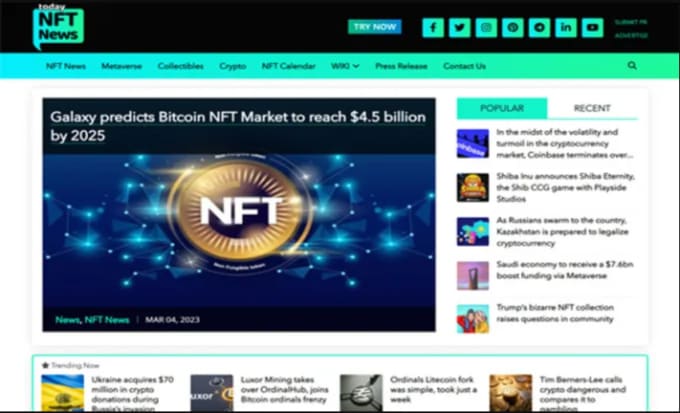Open the NFT Calendar menu item

(x=288, y=66)
